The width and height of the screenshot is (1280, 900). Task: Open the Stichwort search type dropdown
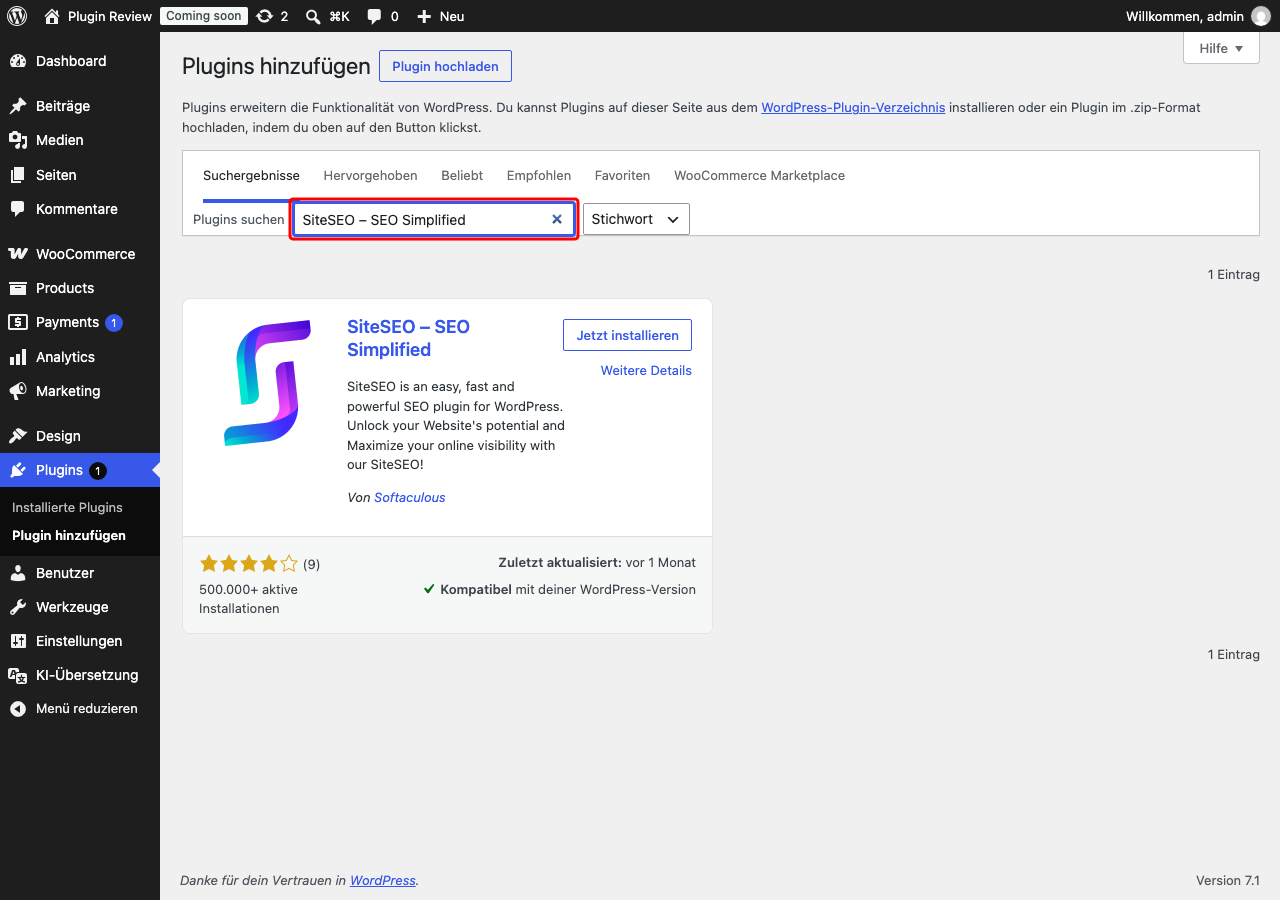[x=636, y=219]
